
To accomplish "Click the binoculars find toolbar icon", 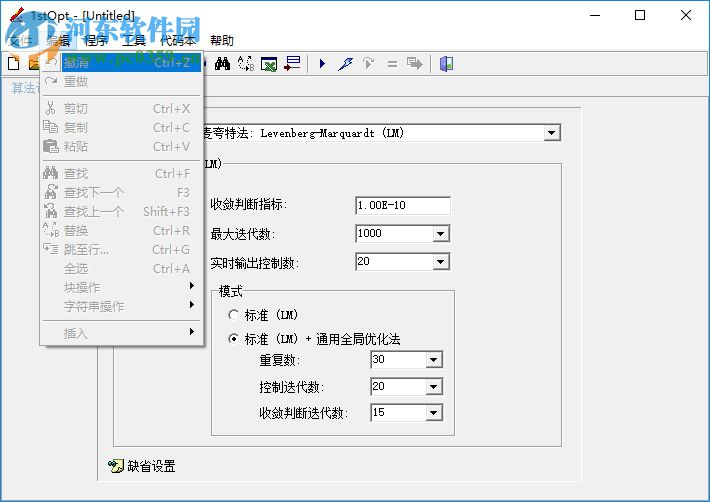I will pos(222,63).
